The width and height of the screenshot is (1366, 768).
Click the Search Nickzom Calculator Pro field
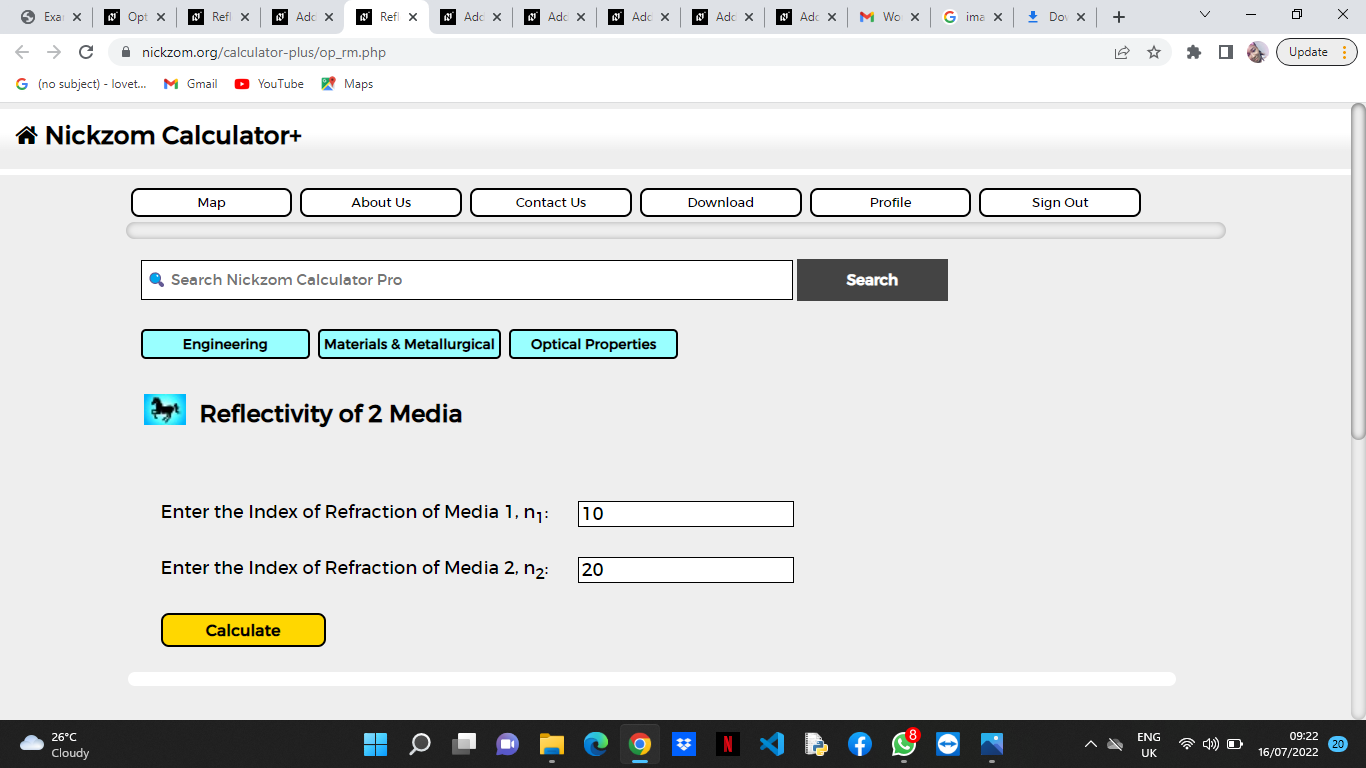pyautogui.click(x=467, y=280)
